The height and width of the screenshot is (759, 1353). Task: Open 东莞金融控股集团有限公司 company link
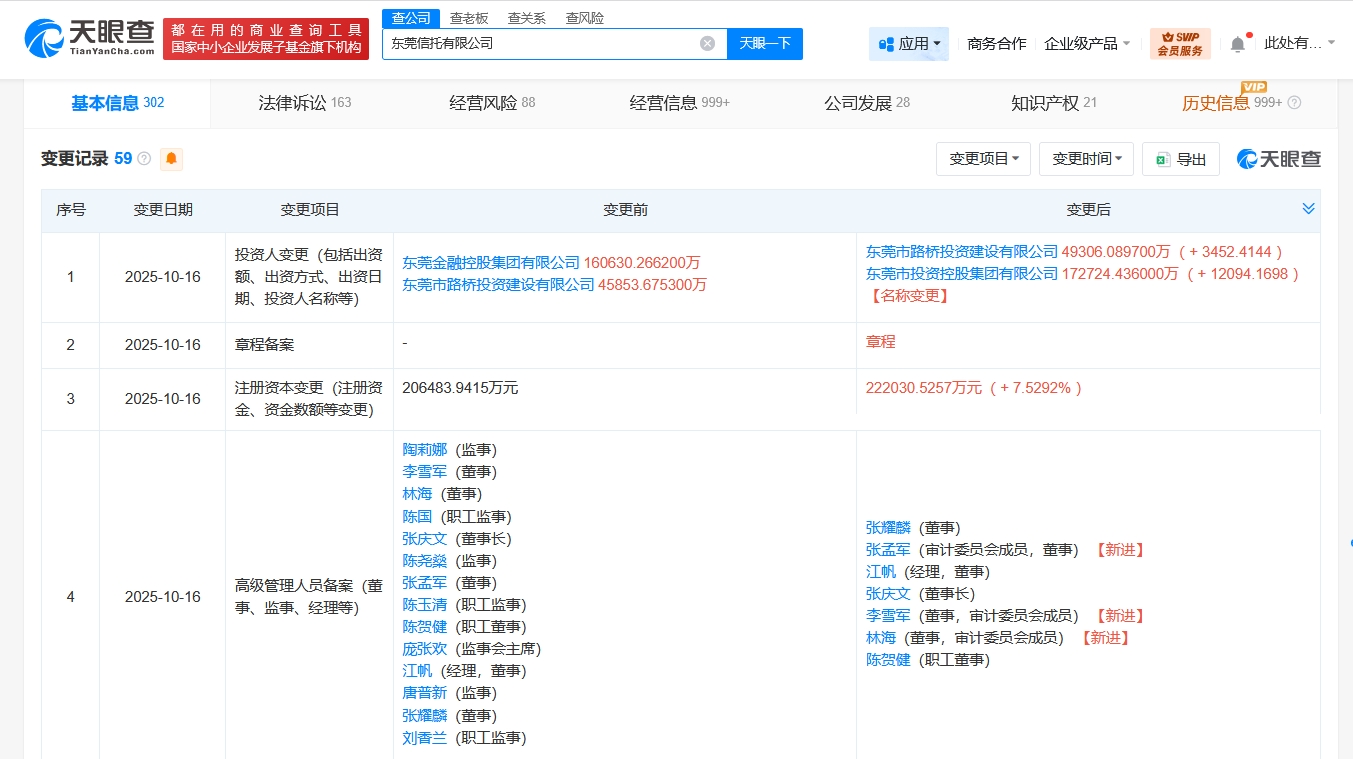[491, 263]
